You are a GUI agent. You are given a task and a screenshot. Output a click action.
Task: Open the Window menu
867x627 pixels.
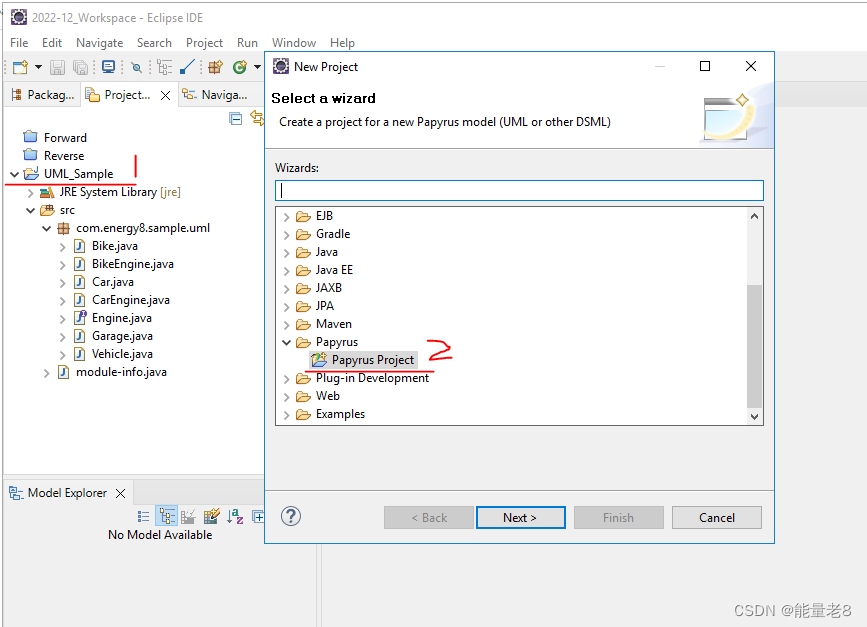294,43
